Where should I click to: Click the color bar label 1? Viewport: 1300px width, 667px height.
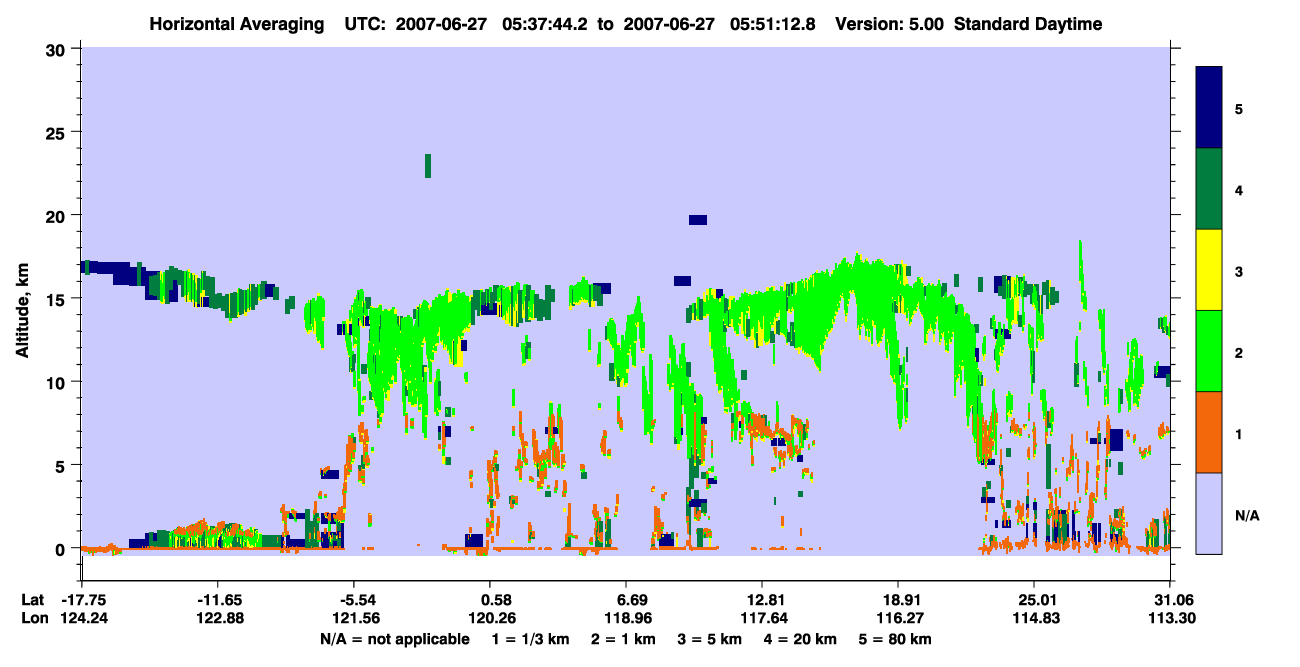1239,433
